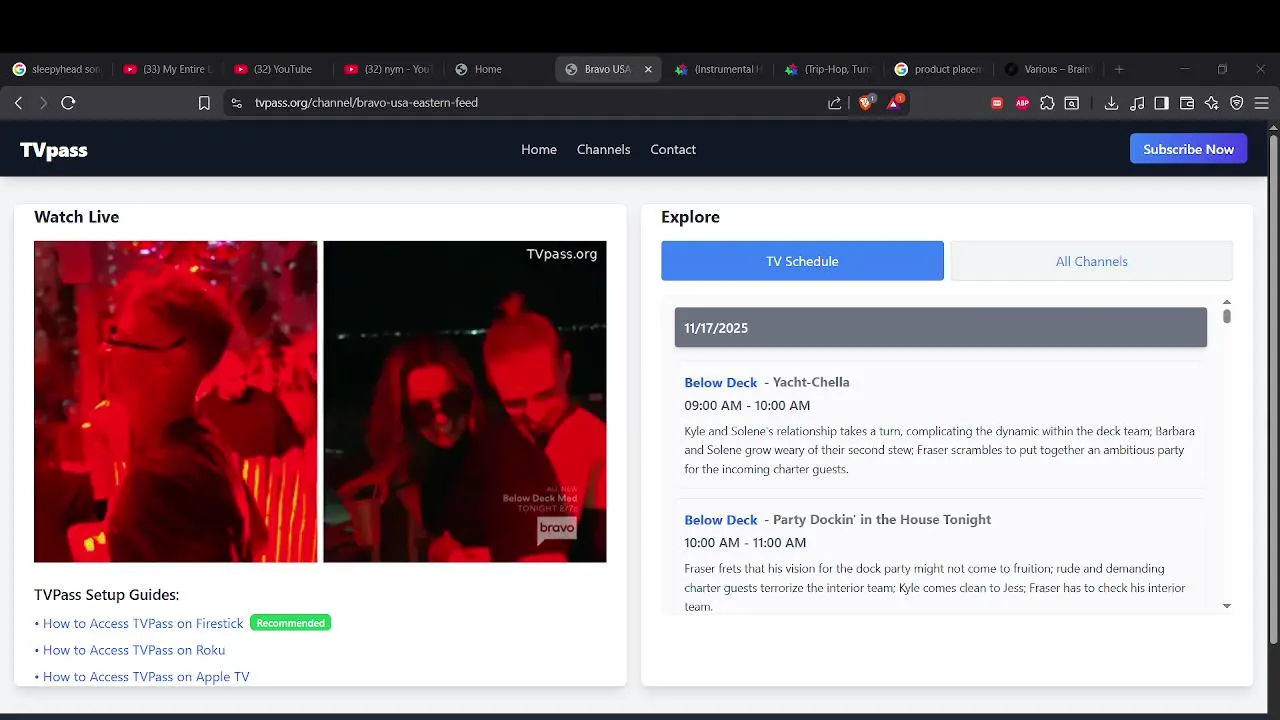Reload the page with the refresh icon

(x=68, y=103)
